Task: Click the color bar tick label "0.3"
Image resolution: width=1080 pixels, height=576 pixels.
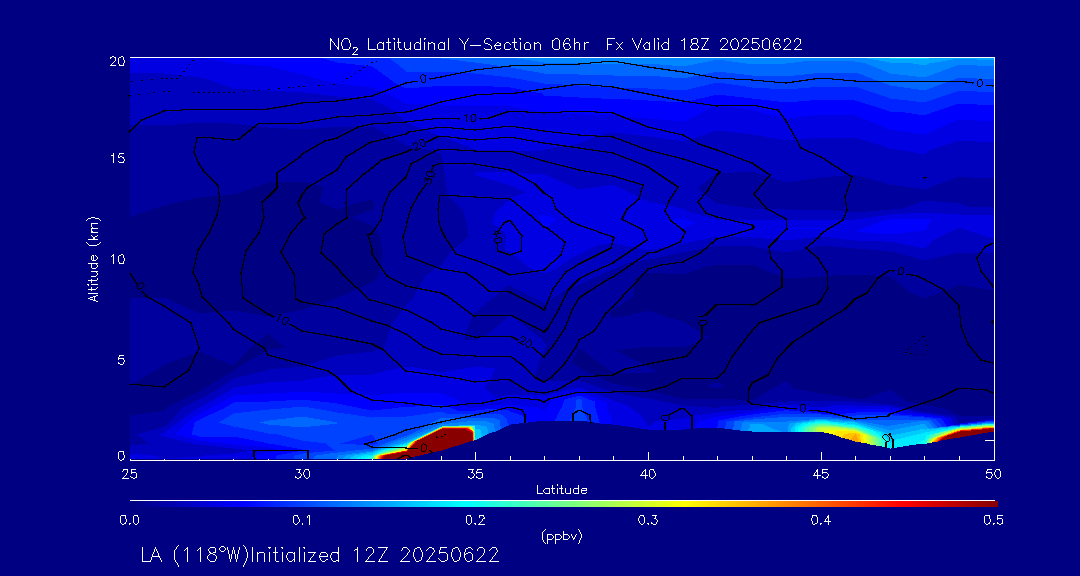Action: click(648, 521)
